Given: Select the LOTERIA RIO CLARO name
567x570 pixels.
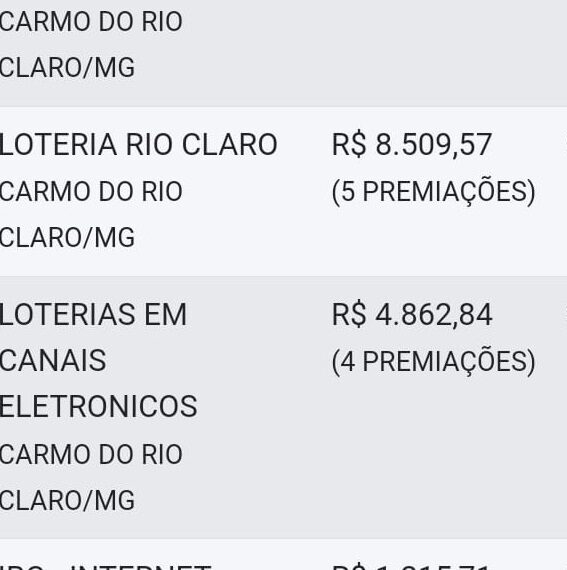Looking at the screenshot, I should tap(138, 145).
